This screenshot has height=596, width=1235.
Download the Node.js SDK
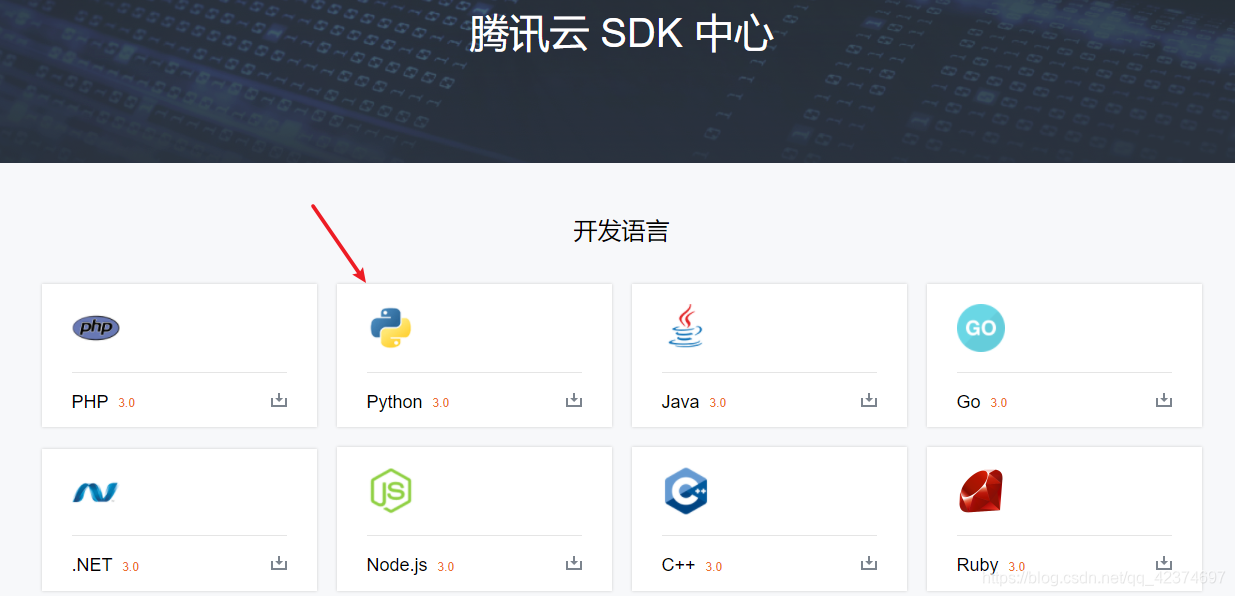pyautogui.click(x=574, y=564)
